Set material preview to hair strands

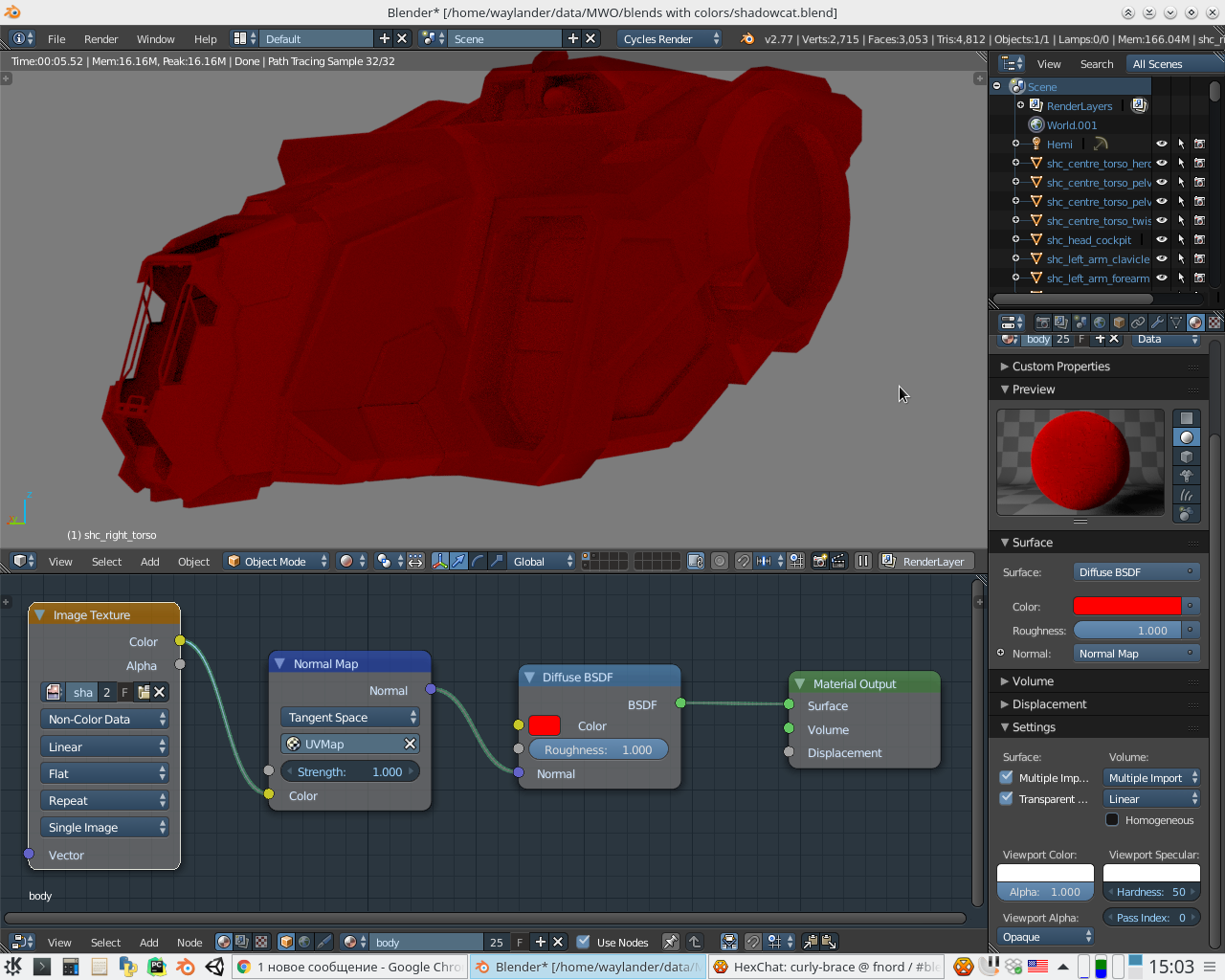1187,495
